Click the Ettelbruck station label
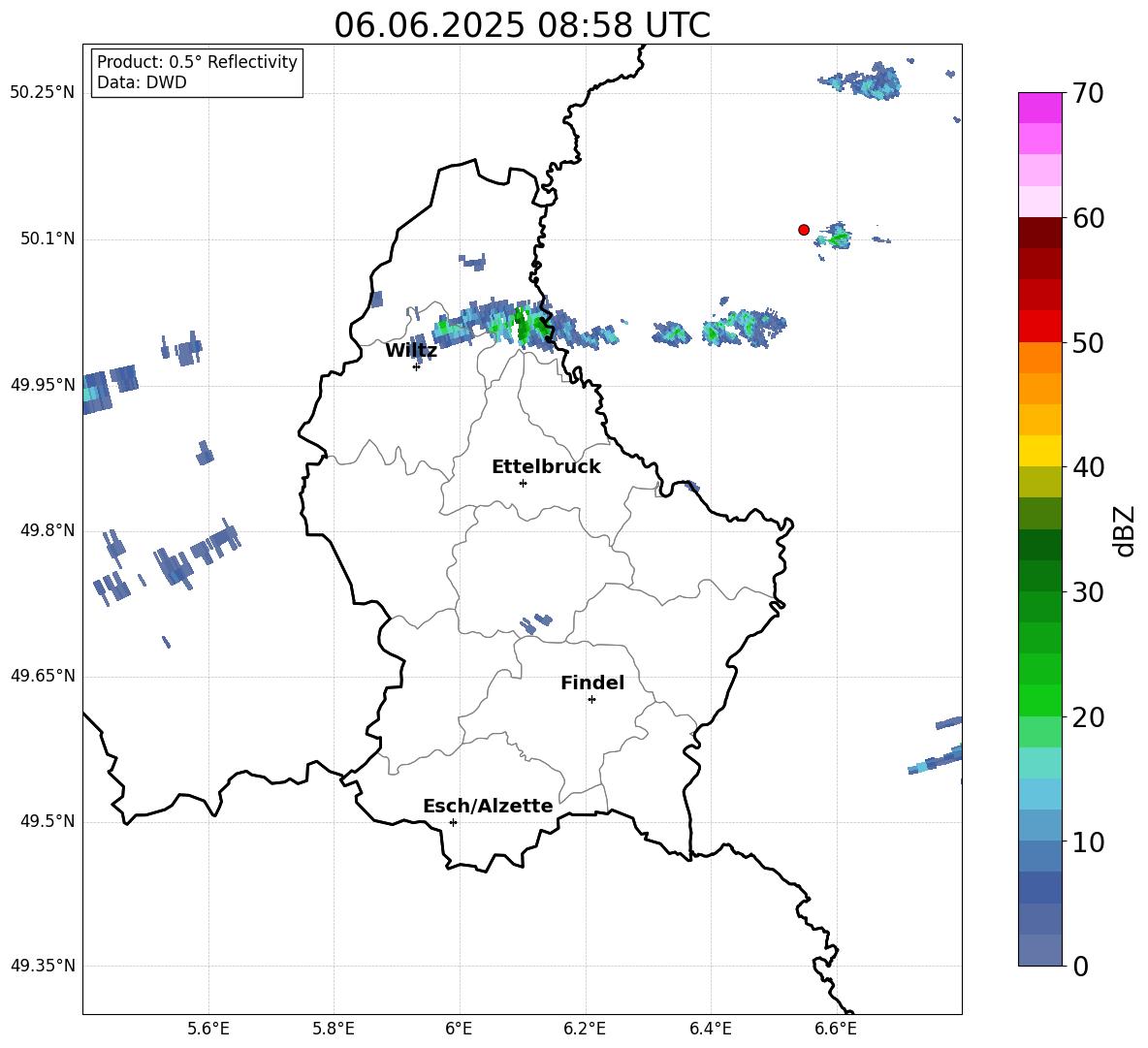This screenshot has height=1048, width=1148. point(546,467)
